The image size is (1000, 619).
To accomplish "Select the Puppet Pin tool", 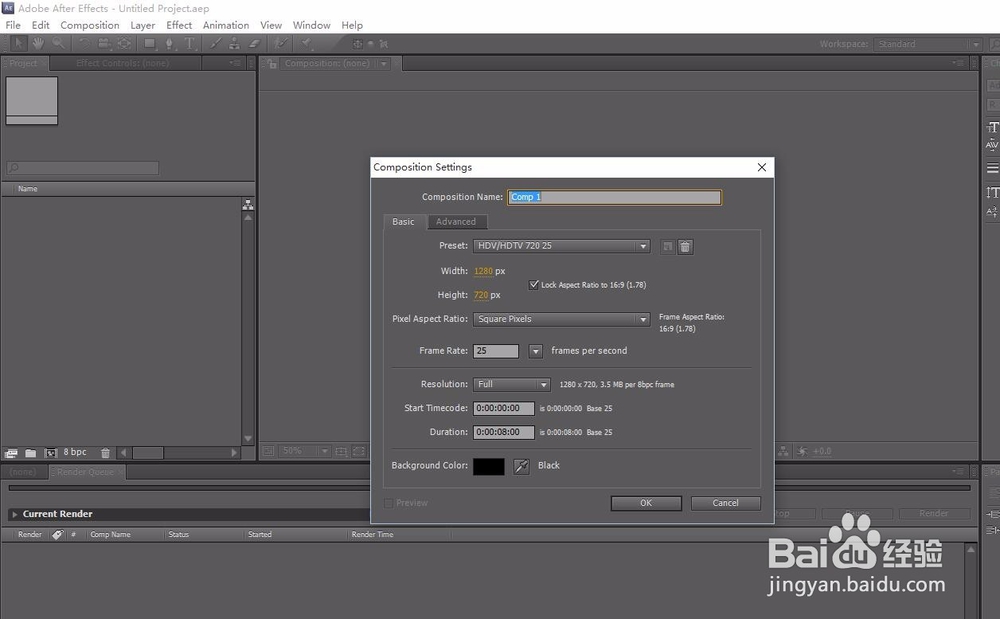I will (307, 43).
